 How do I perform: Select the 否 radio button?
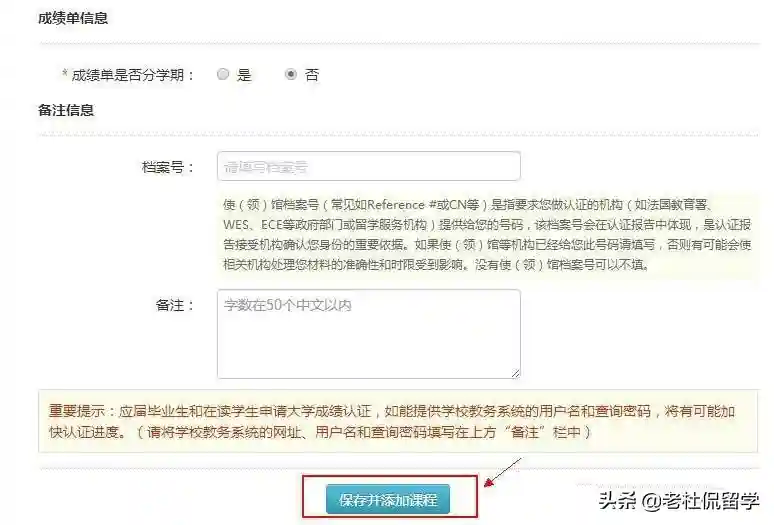click(x=291, y=75)
